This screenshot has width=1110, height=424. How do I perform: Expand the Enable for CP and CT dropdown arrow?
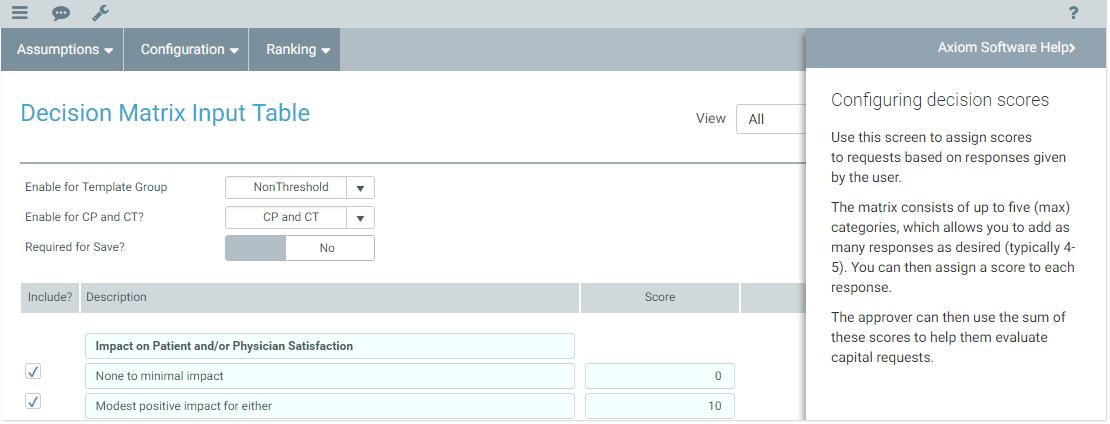pos(360,218)
